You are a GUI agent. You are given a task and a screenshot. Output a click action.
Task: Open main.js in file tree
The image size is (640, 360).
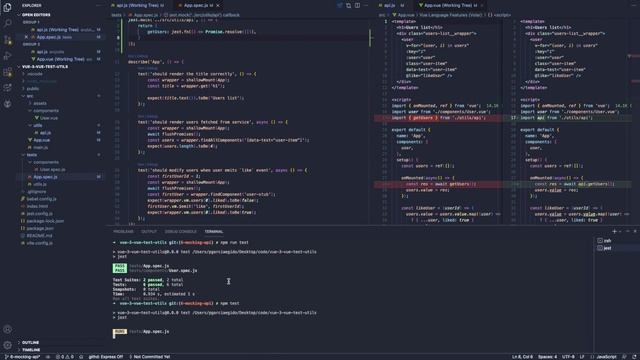click(40, 147)
